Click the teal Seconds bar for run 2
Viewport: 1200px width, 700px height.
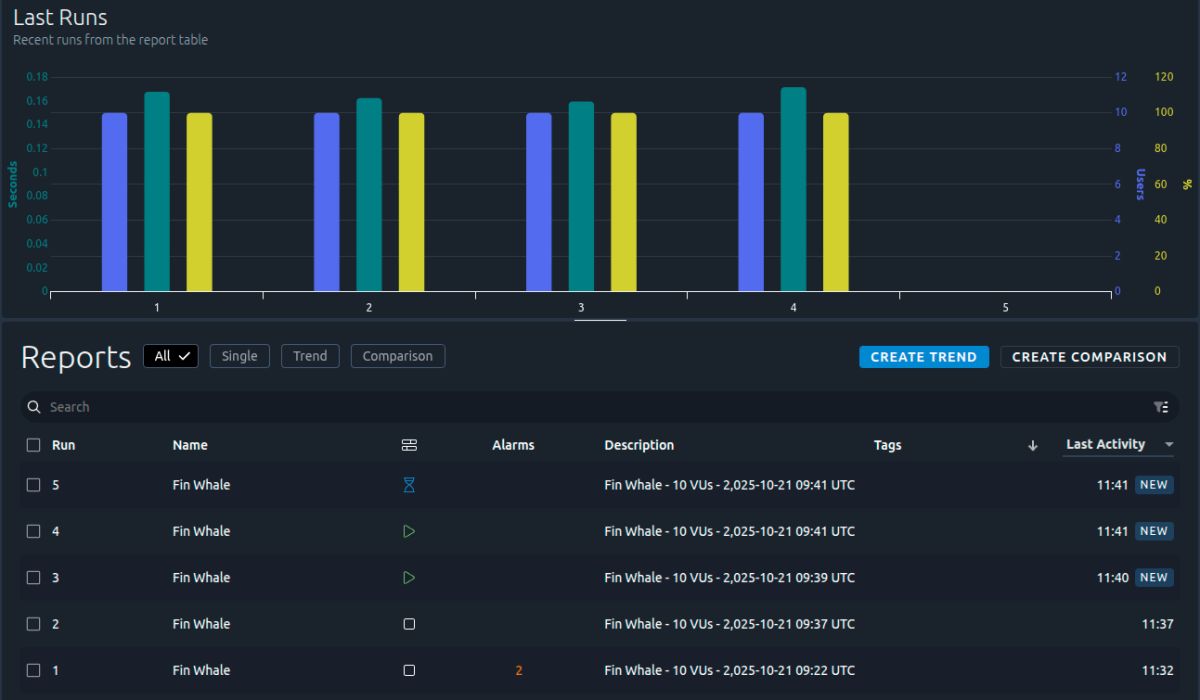(x=369, y=195)
